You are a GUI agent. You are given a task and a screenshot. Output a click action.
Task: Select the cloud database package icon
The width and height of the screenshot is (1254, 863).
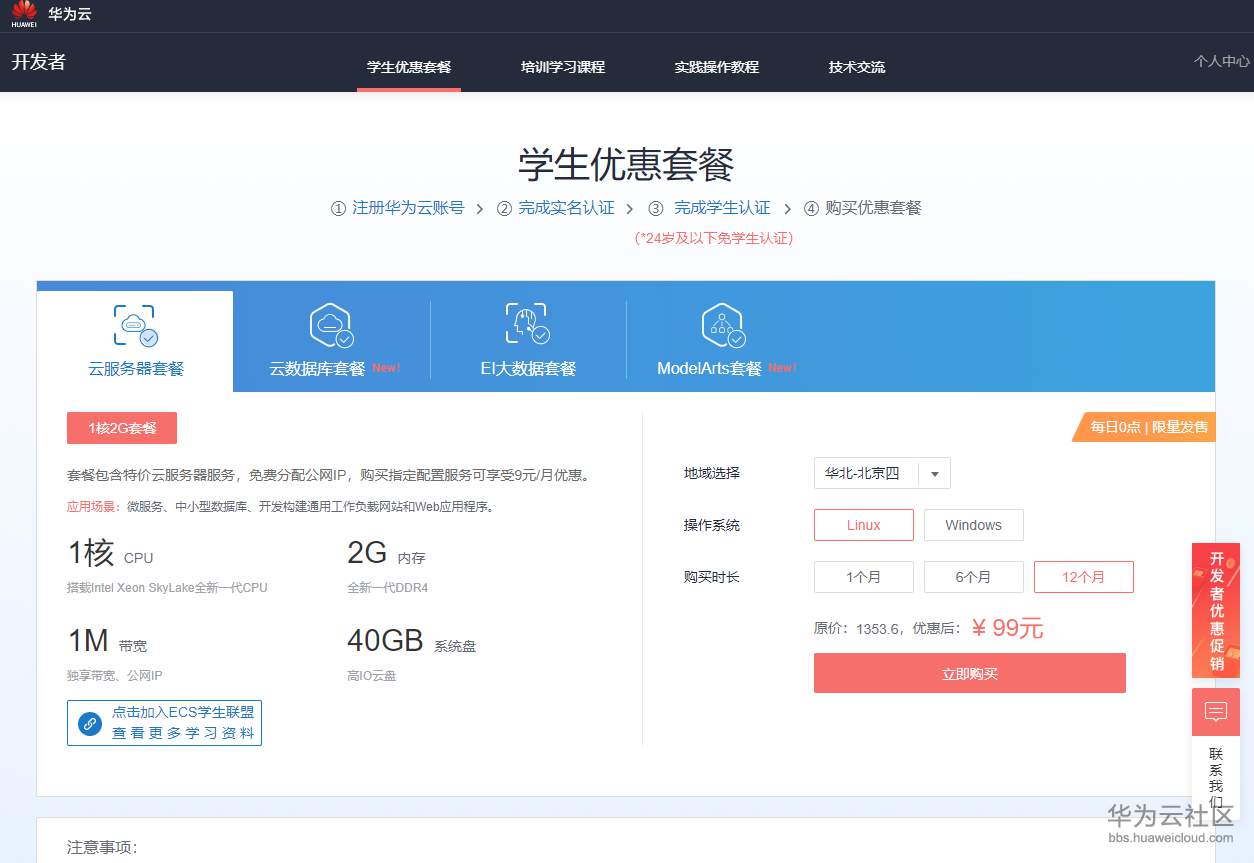(x=331, y=325)
